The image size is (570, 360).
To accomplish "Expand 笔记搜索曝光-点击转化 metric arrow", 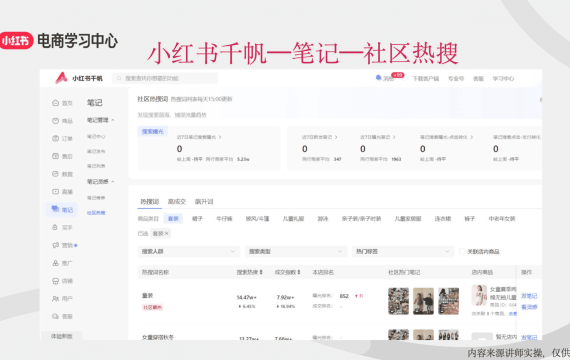I will click(471, 137).
